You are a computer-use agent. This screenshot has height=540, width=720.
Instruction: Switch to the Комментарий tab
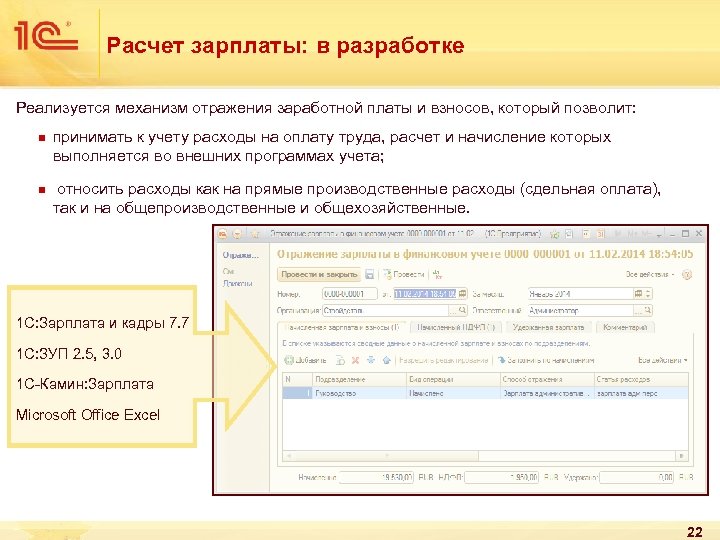[625, 327]
